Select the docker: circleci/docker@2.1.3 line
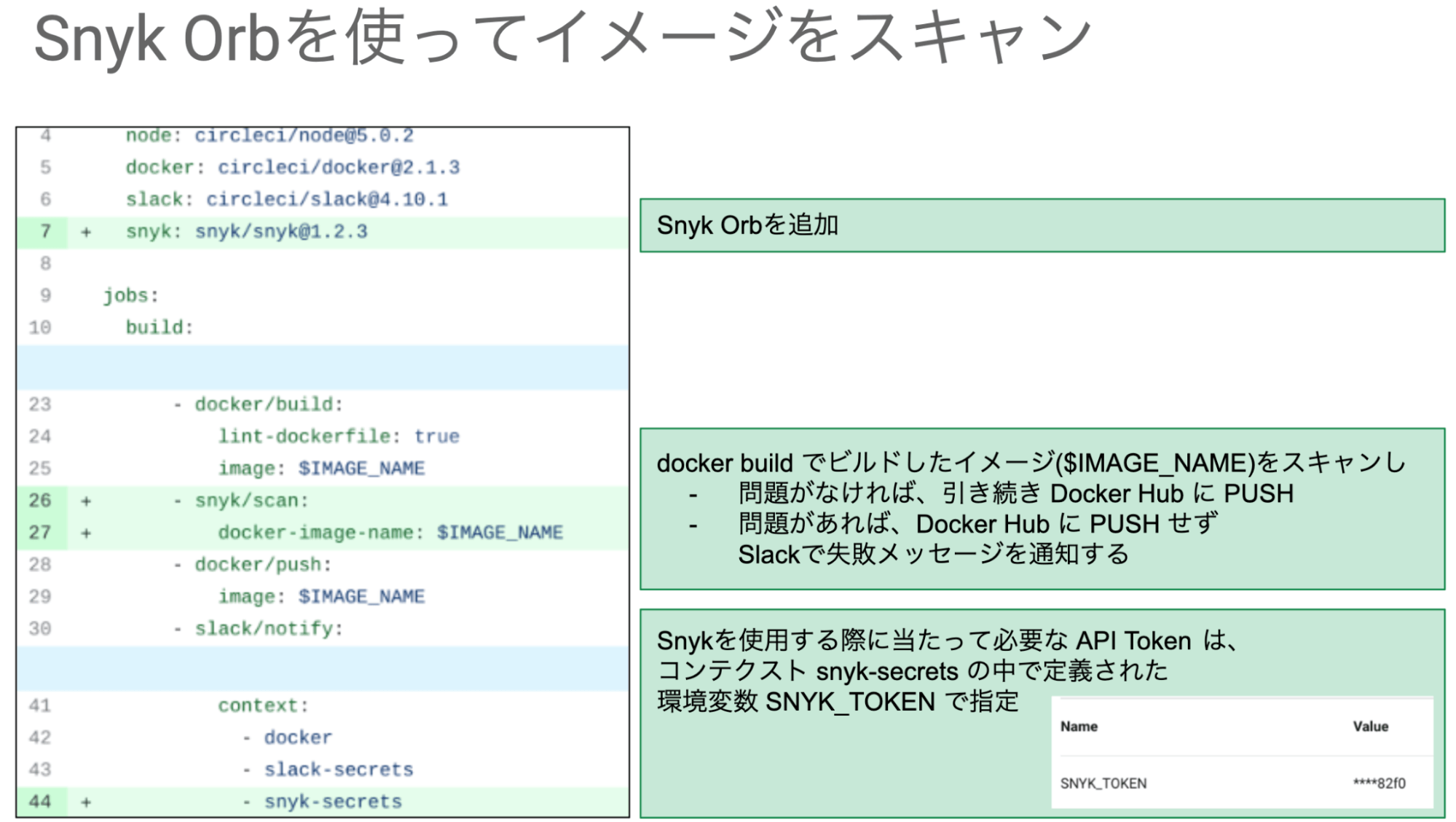 point(295,167)
